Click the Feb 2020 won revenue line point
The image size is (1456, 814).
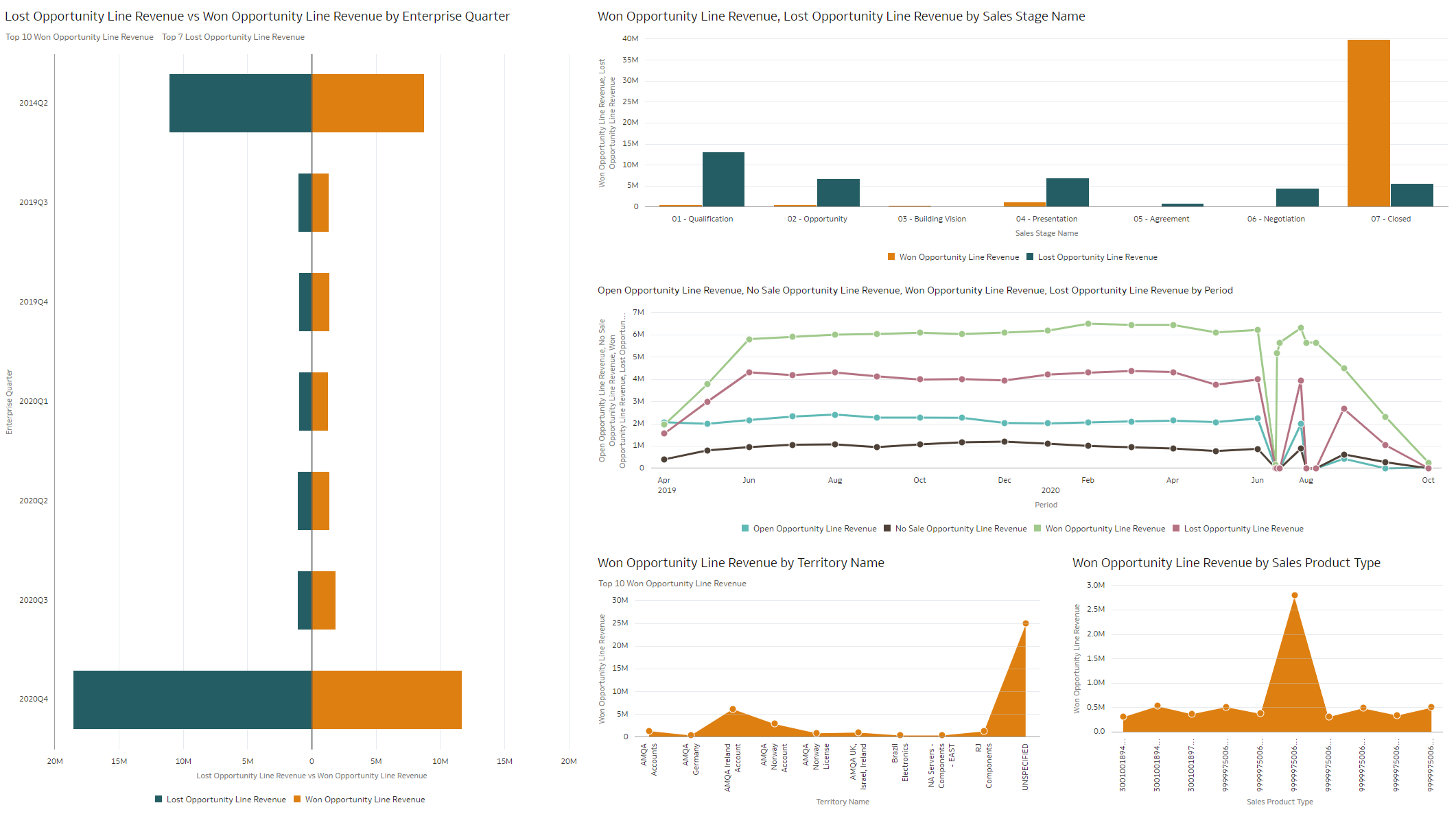[1088, 322]
